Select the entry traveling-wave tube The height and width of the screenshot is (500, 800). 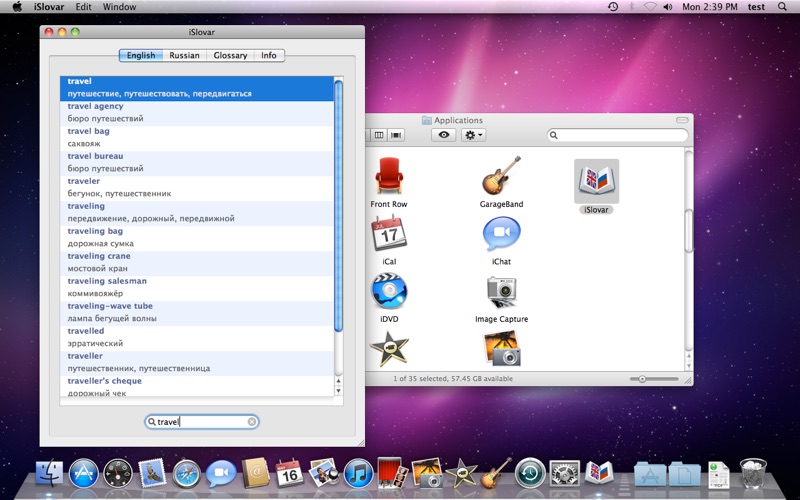click(x=197, y=312)
